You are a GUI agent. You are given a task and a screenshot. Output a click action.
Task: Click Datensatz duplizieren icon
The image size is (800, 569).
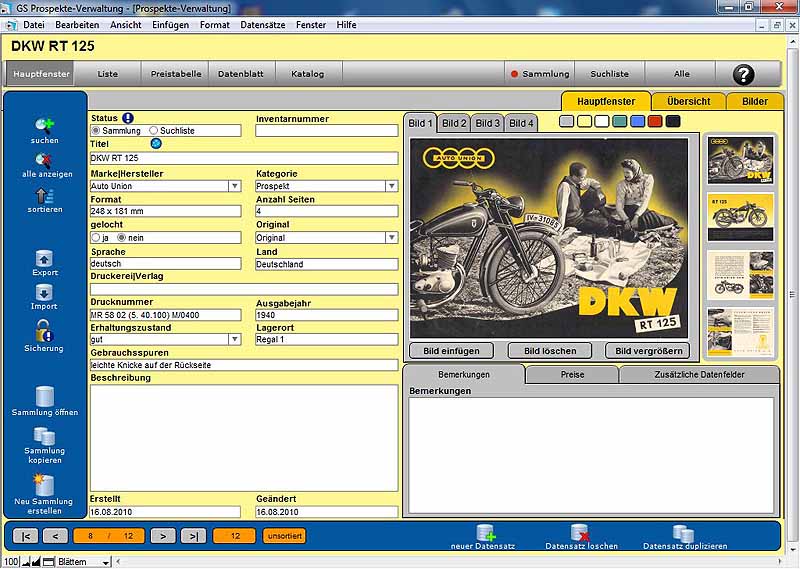(683, 533)
